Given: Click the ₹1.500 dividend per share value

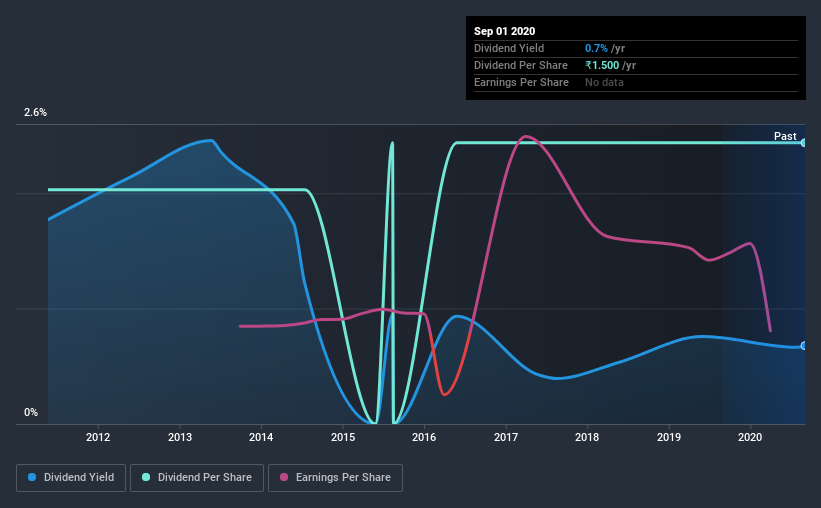Looking at the screenshot, I should (602, 65).
